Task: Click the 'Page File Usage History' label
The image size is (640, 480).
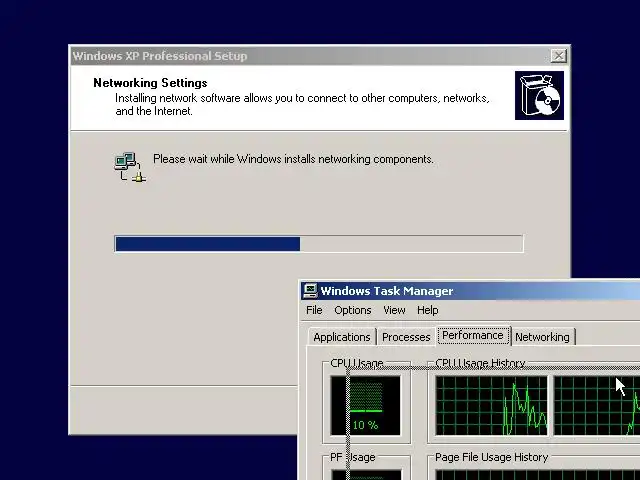Action: (x=491, y=457)
